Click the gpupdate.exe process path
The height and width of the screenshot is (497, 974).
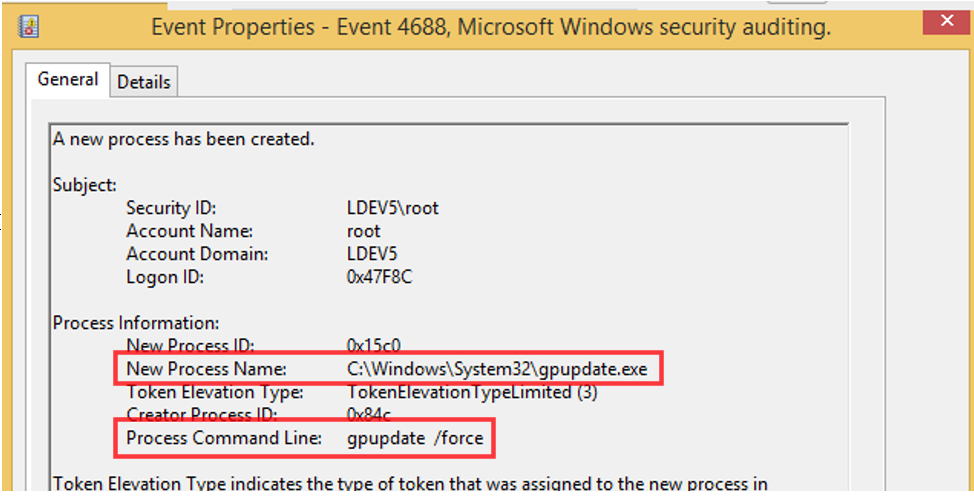click(x=497, y=369)
